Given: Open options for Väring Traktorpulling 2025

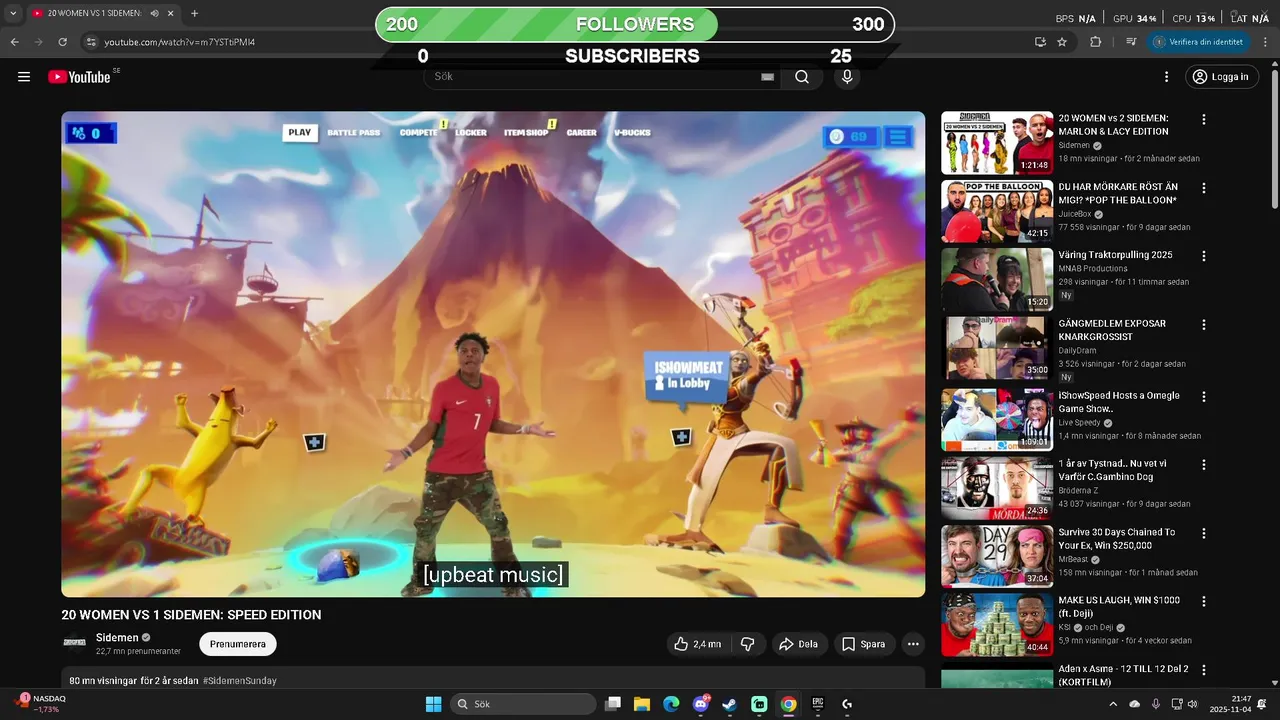Looking at the screenshot, I should pos(1204,256).
